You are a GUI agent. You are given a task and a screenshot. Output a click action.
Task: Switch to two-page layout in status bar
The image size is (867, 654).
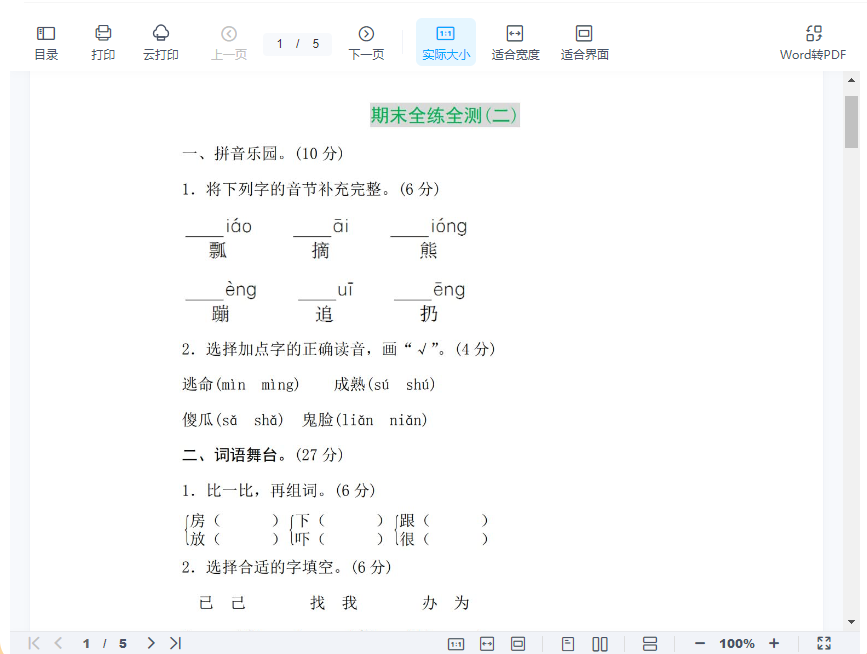click(600, 643)
